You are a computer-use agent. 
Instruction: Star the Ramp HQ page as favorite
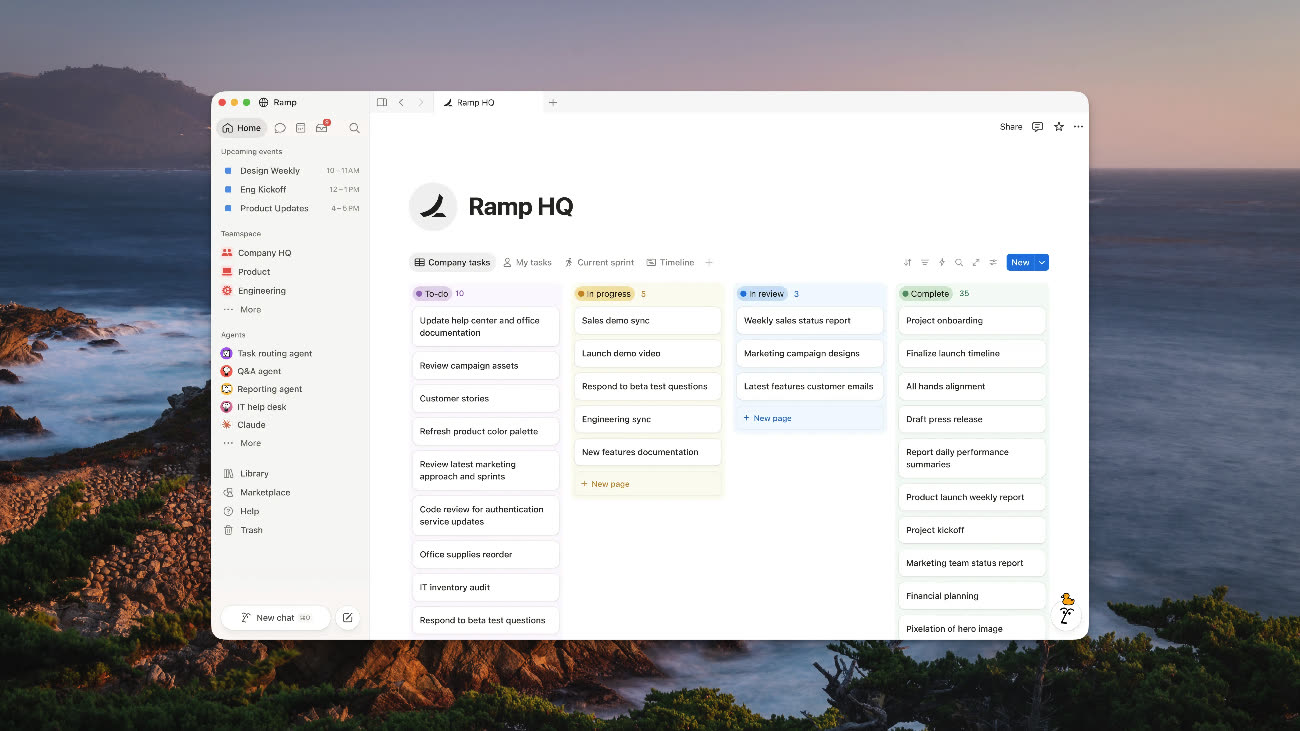1059,127
